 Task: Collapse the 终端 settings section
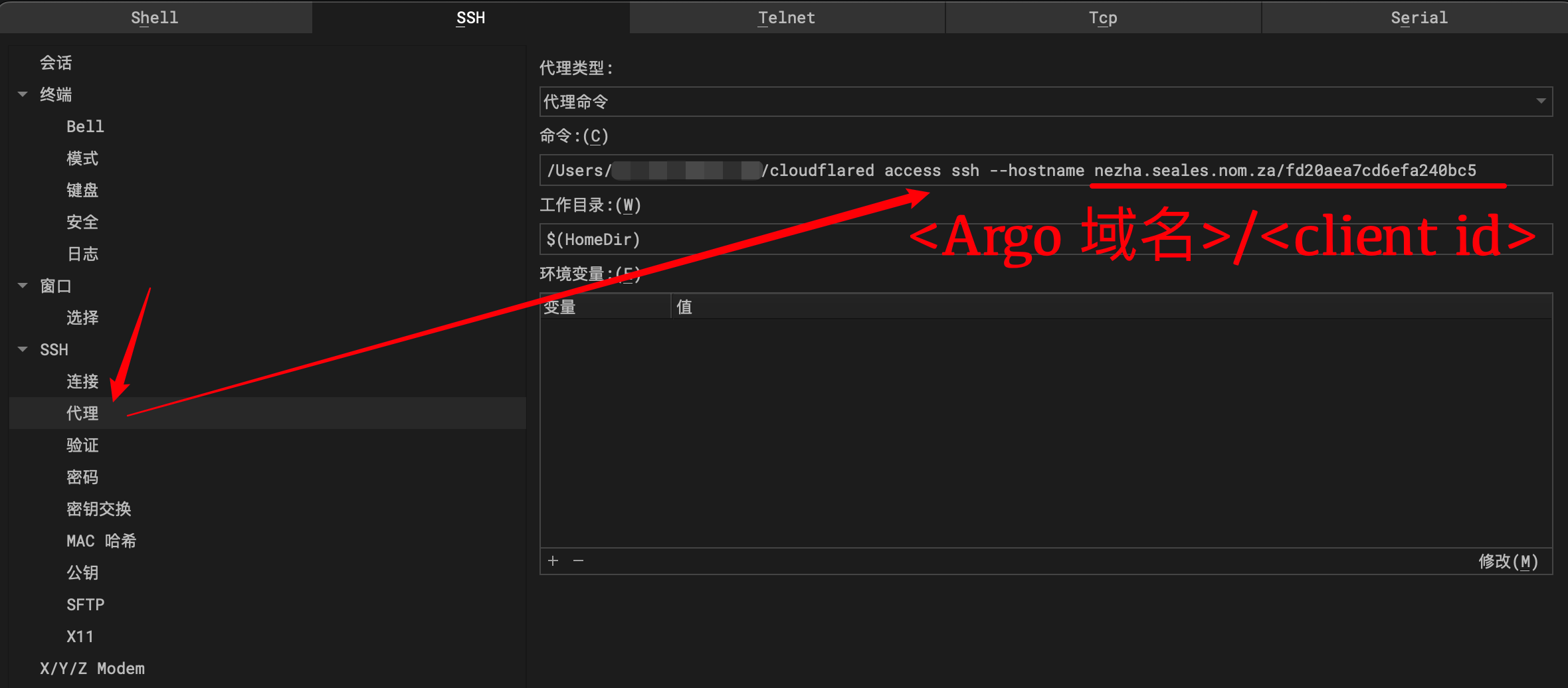[x=22, y=94]
